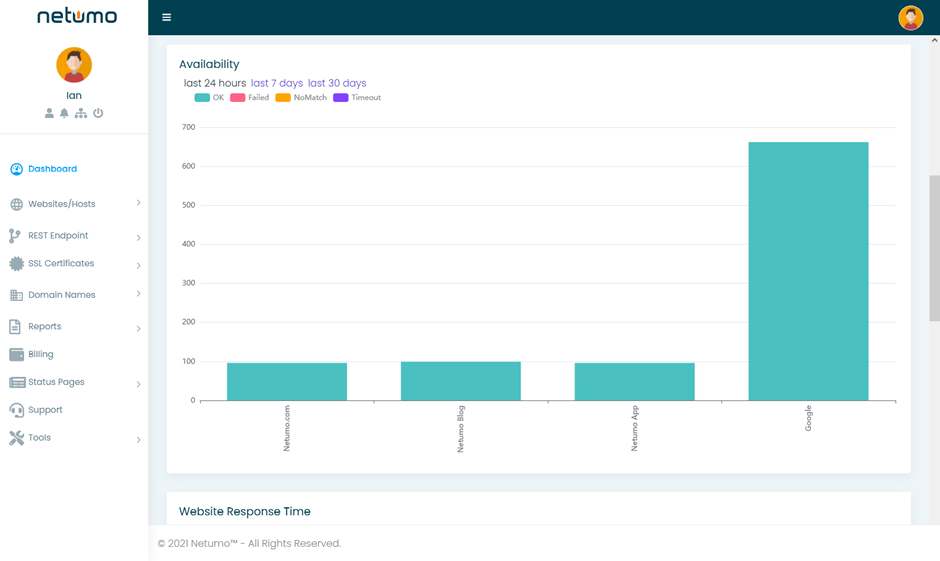Click the 2021 Netumo copyright footer text

click(x=249, y=544)
